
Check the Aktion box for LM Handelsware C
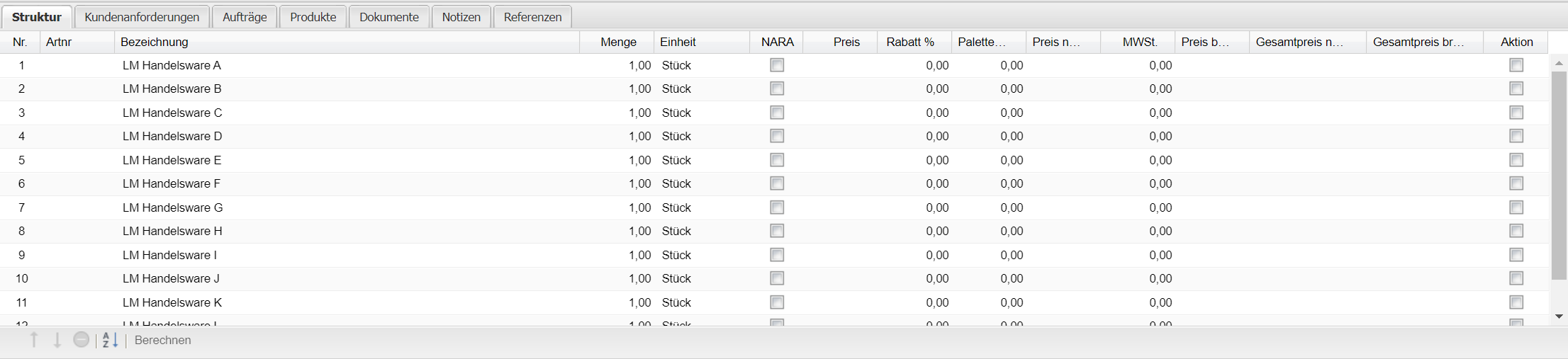tap(1516, 113)
